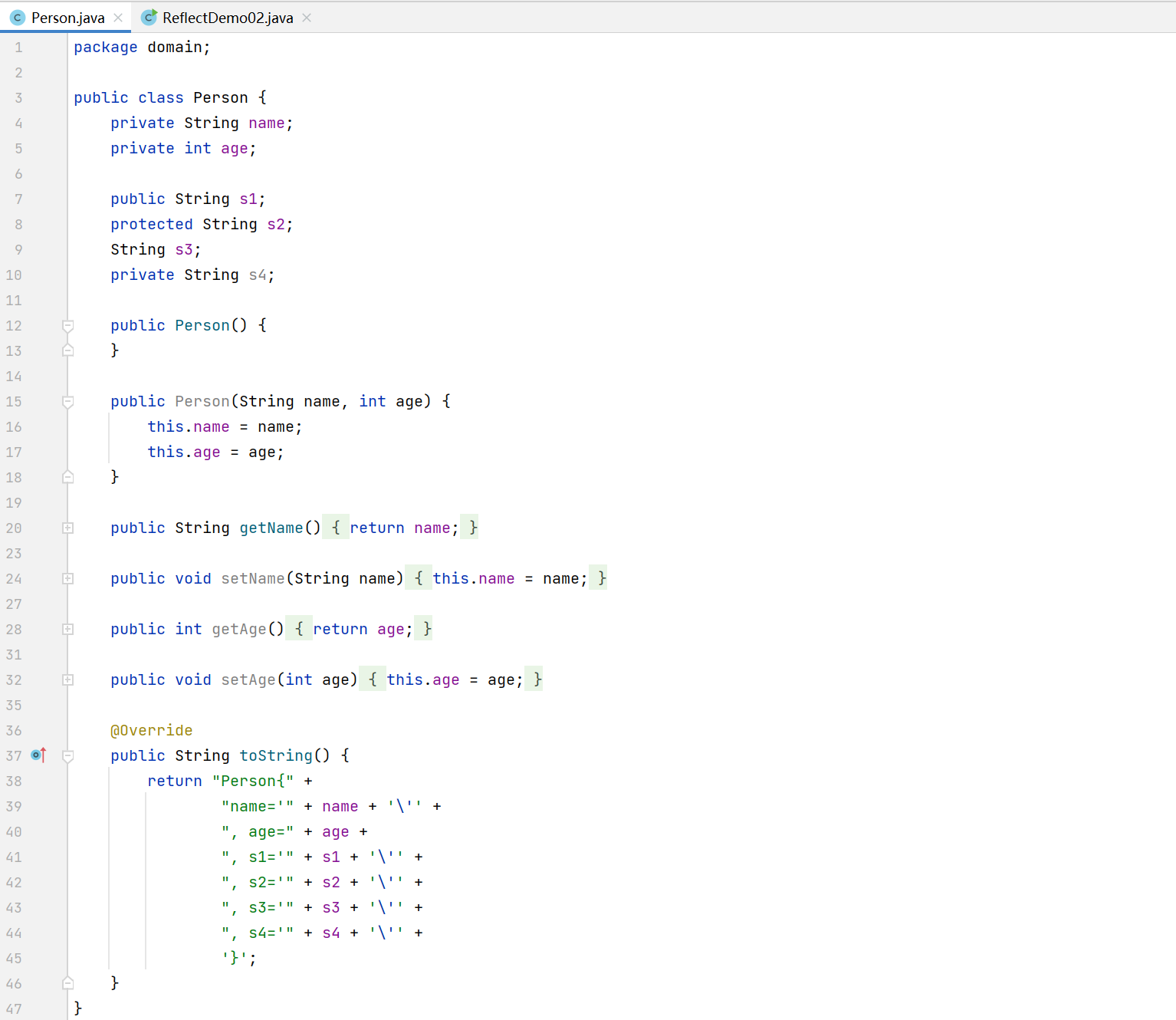Click the 'return' keyword on line 38
Screen dimensions: 1176x1020
coord(175,781)
